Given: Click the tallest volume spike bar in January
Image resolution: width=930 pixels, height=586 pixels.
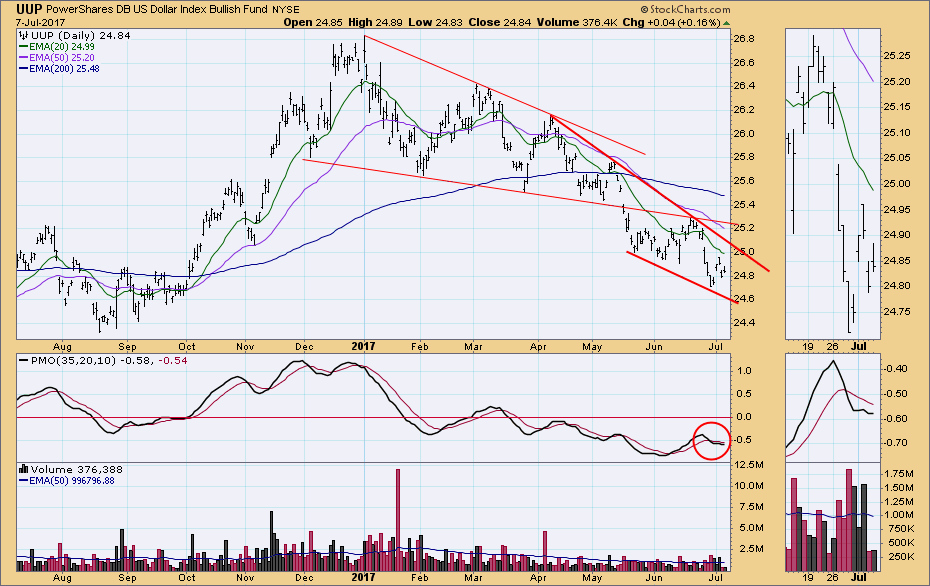Looking at the screenshot, I should click(397, 520).
